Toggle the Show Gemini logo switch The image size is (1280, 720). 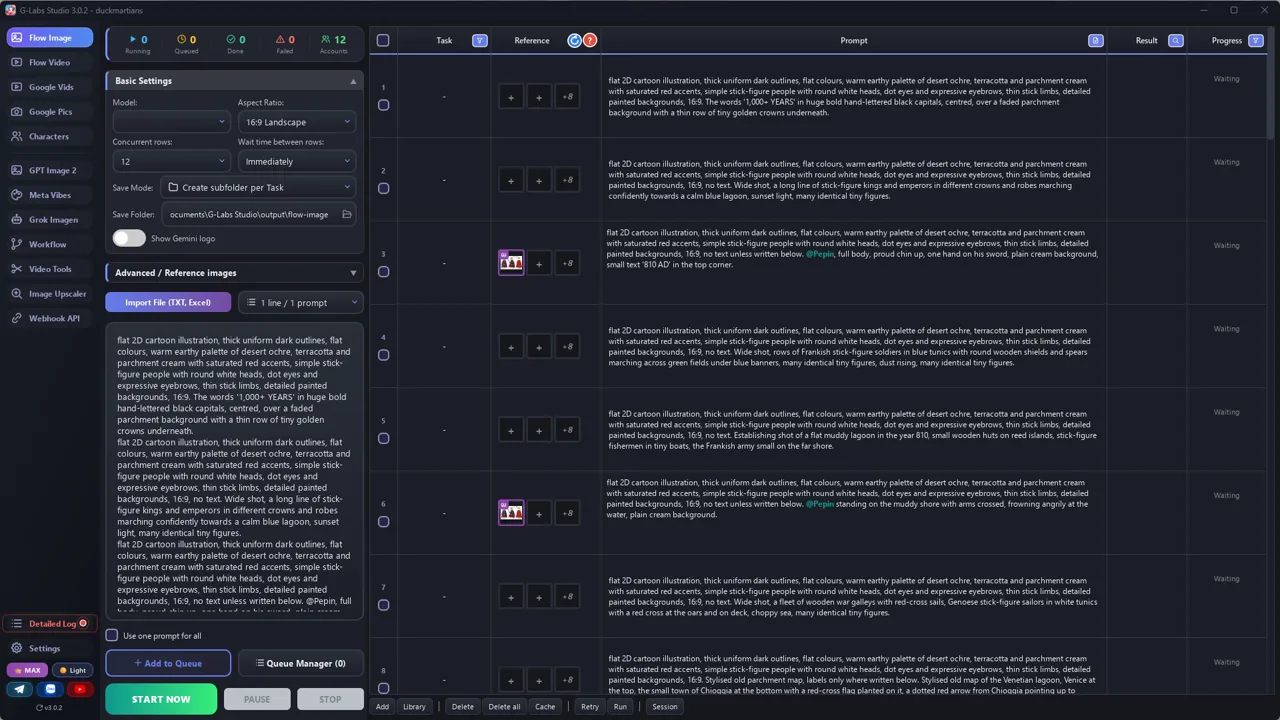coord(128,238)
